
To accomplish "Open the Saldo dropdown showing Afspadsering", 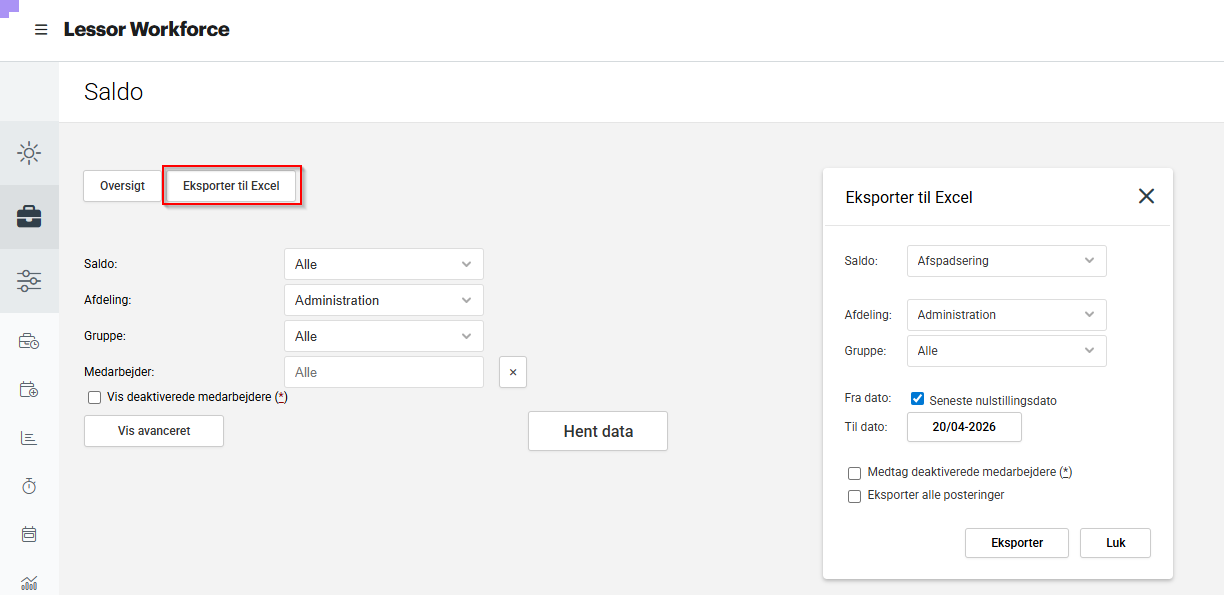I will coord(1006,261).
